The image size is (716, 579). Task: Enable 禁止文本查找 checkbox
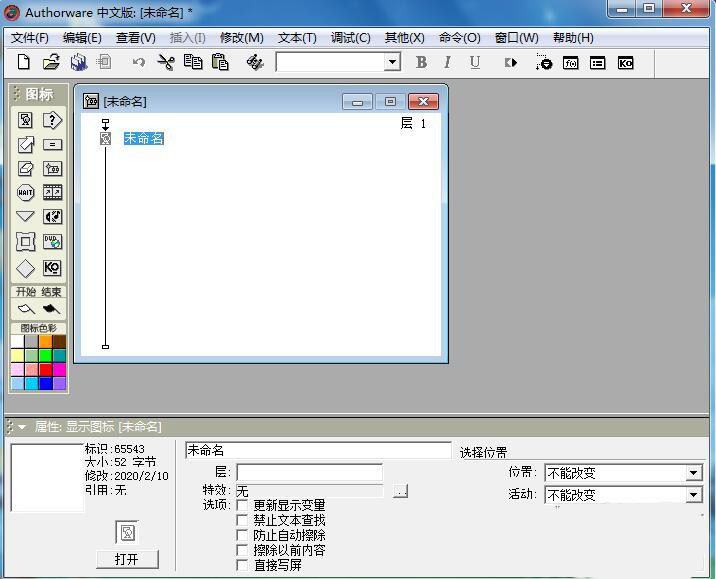pos(242,520)
